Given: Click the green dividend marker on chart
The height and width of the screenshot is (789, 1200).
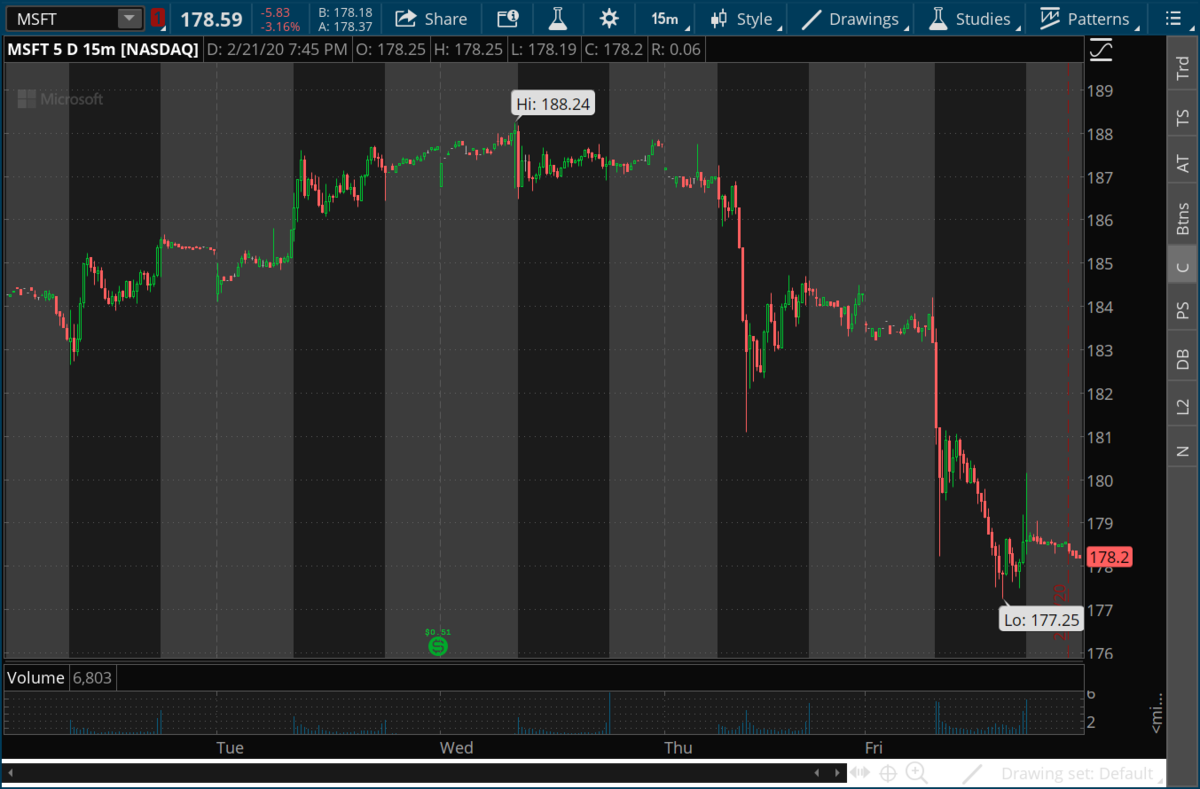Looking at the screenshot, I should pyautogui.click(x=437, y=646).
